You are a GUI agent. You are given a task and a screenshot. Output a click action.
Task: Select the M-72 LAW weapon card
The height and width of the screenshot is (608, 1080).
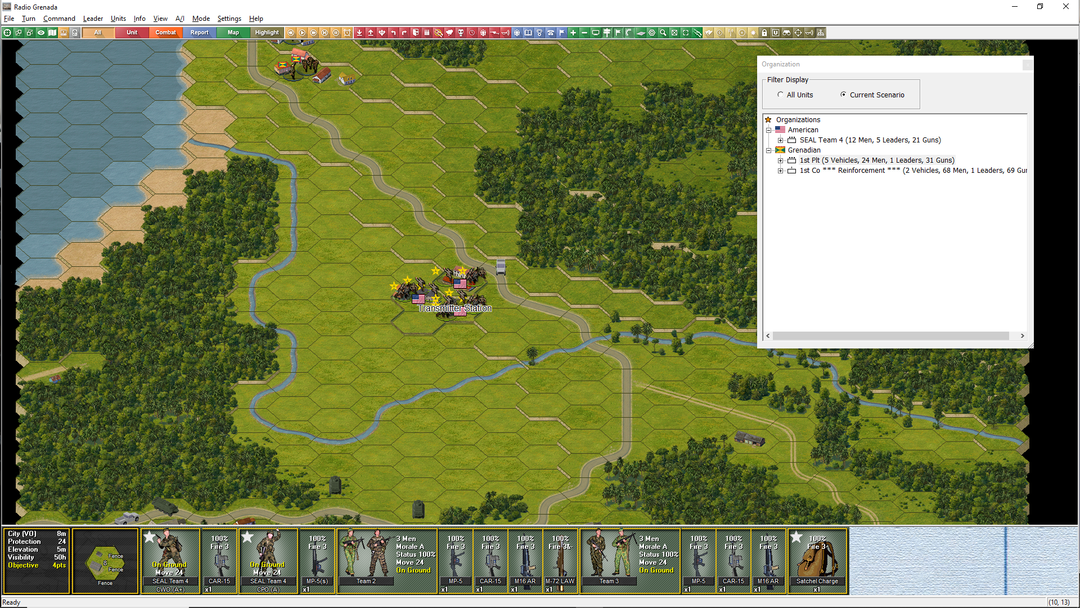[560, 561]
